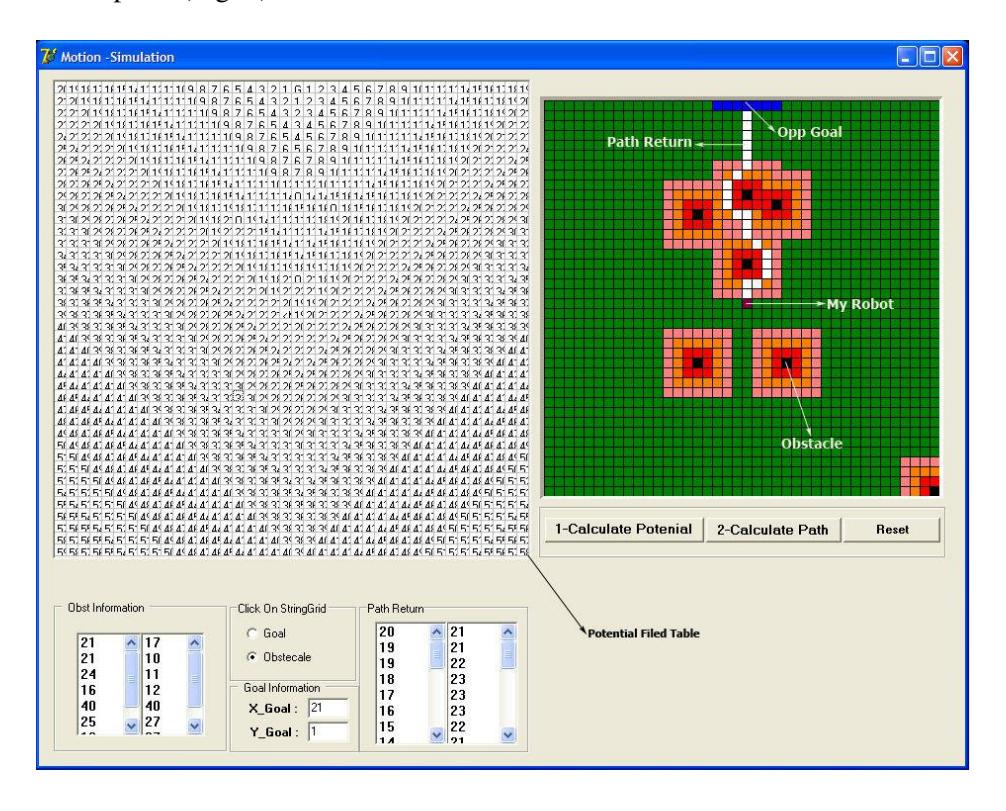
Task: Click the 1-Calculate Potenial button
Action: point(623,529)
